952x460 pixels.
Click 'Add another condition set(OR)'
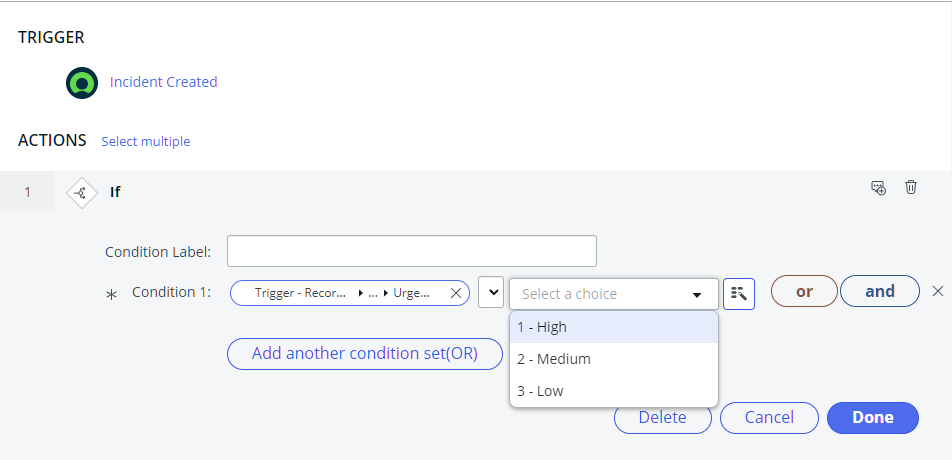click(364, 353)
